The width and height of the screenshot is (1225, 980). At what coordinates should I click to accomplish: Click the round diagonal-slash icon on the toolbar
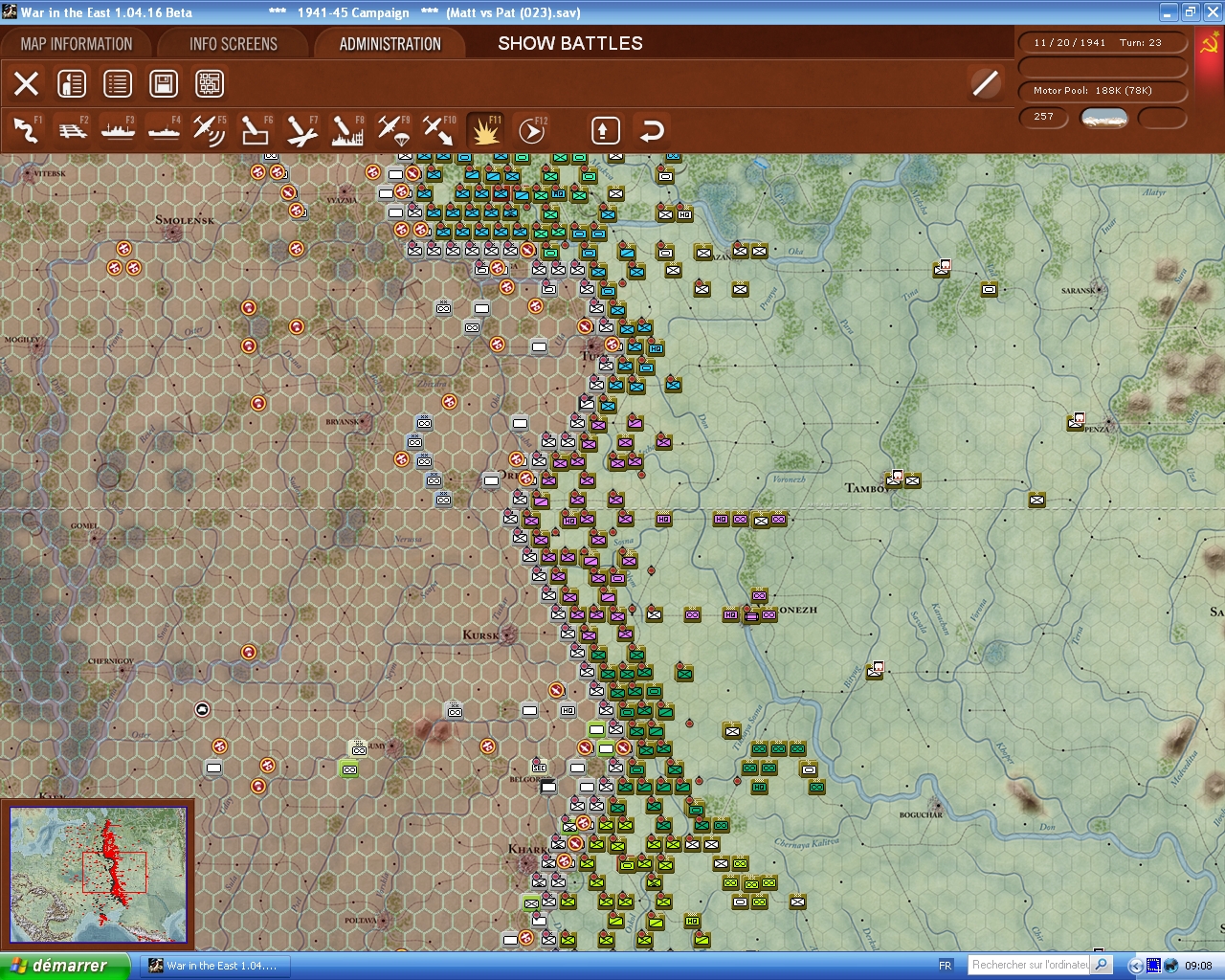(985, 83)
